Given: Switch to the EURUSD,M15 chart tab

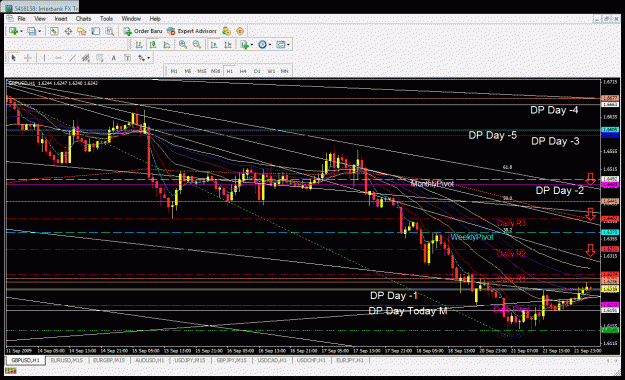Looking at the screenshot, I should (67, 360).
